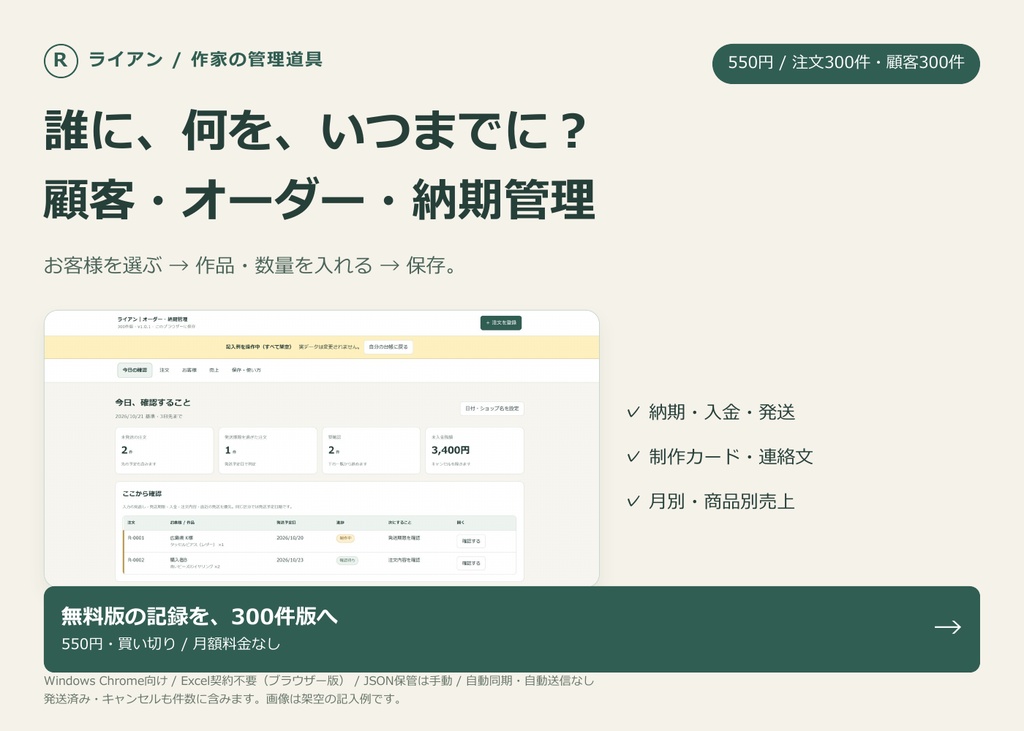This screenshot has height=731, width=1024.
Task: Click the 550円 / 注文300件 price badge
Action: pos(846,63)
